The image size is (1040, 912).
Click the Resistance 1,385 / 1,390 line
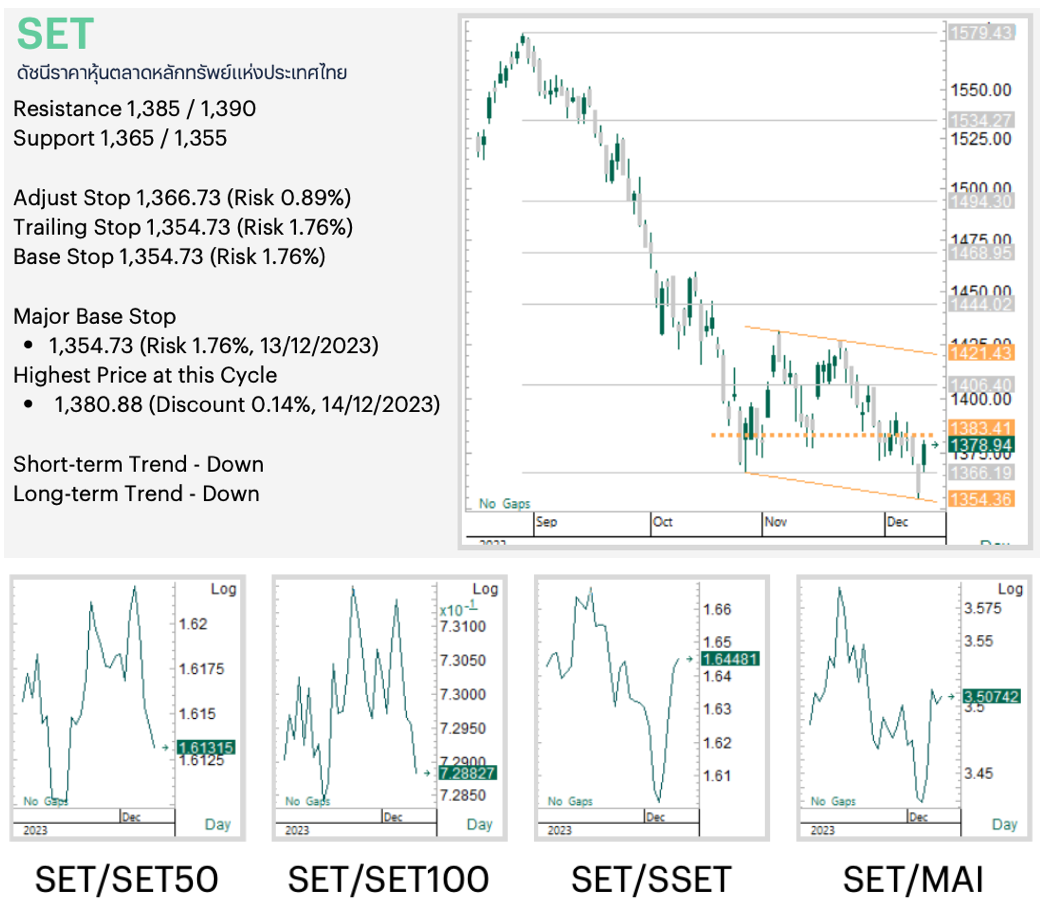coord(135,108)
